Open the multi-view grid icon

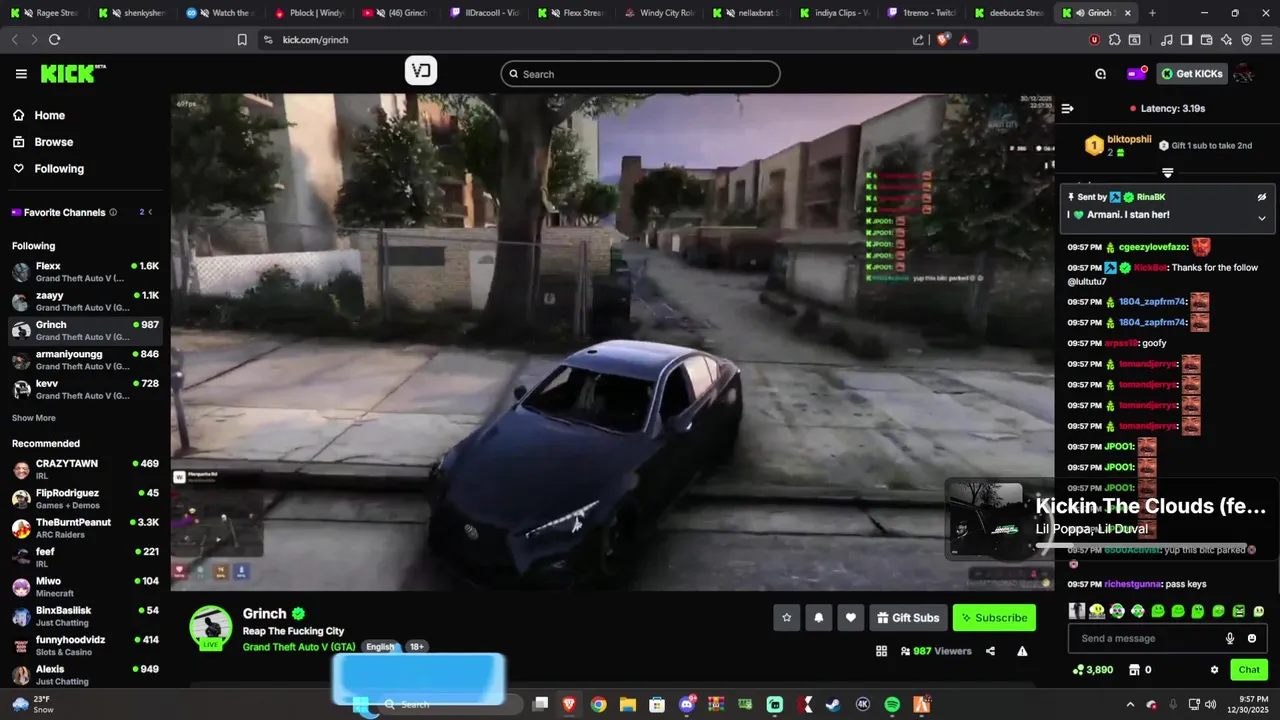tap(881, 651)
